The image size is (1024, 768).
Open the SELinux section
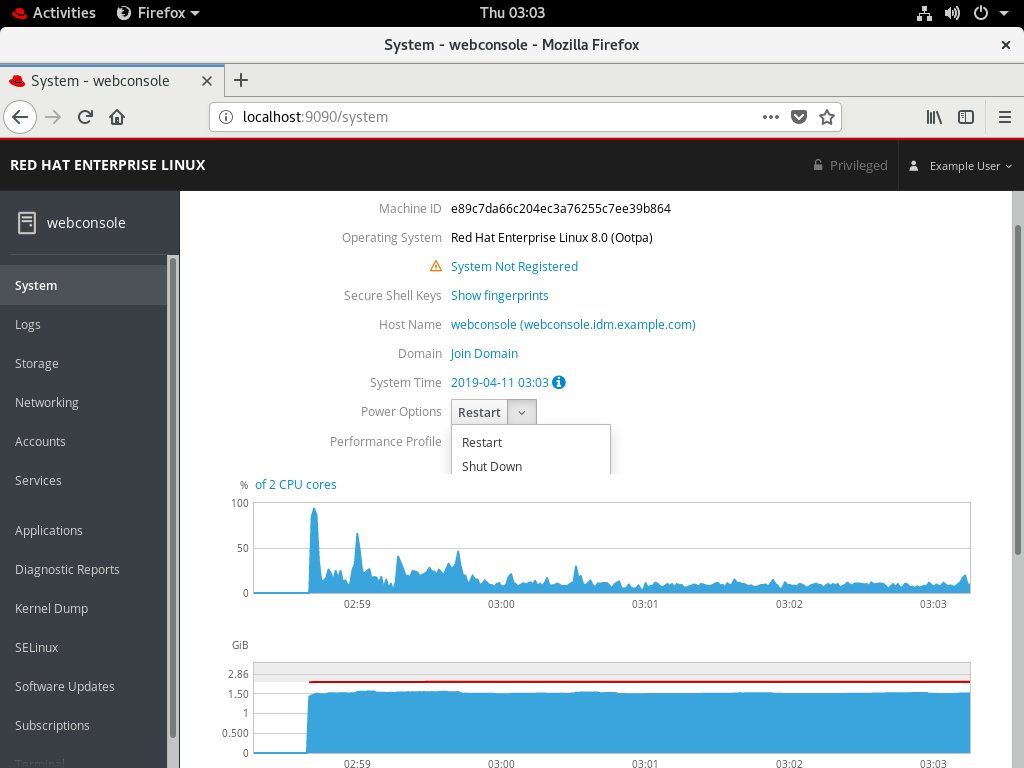pyautogui.click(x=84, y=647)
